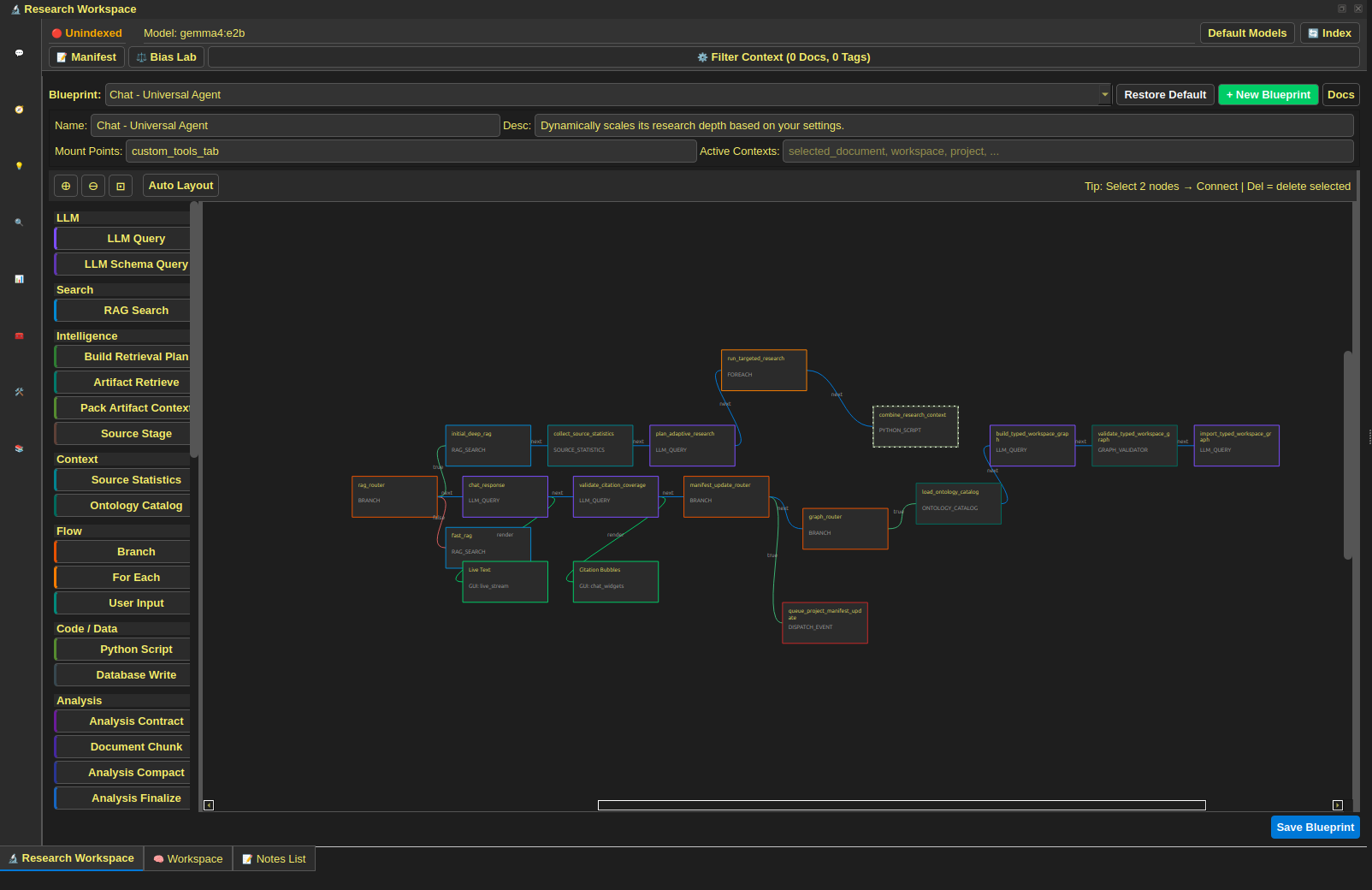Select the chat_response LLM_QUERY node
This screenshot has height=890, width=1372.
point(505,496)
